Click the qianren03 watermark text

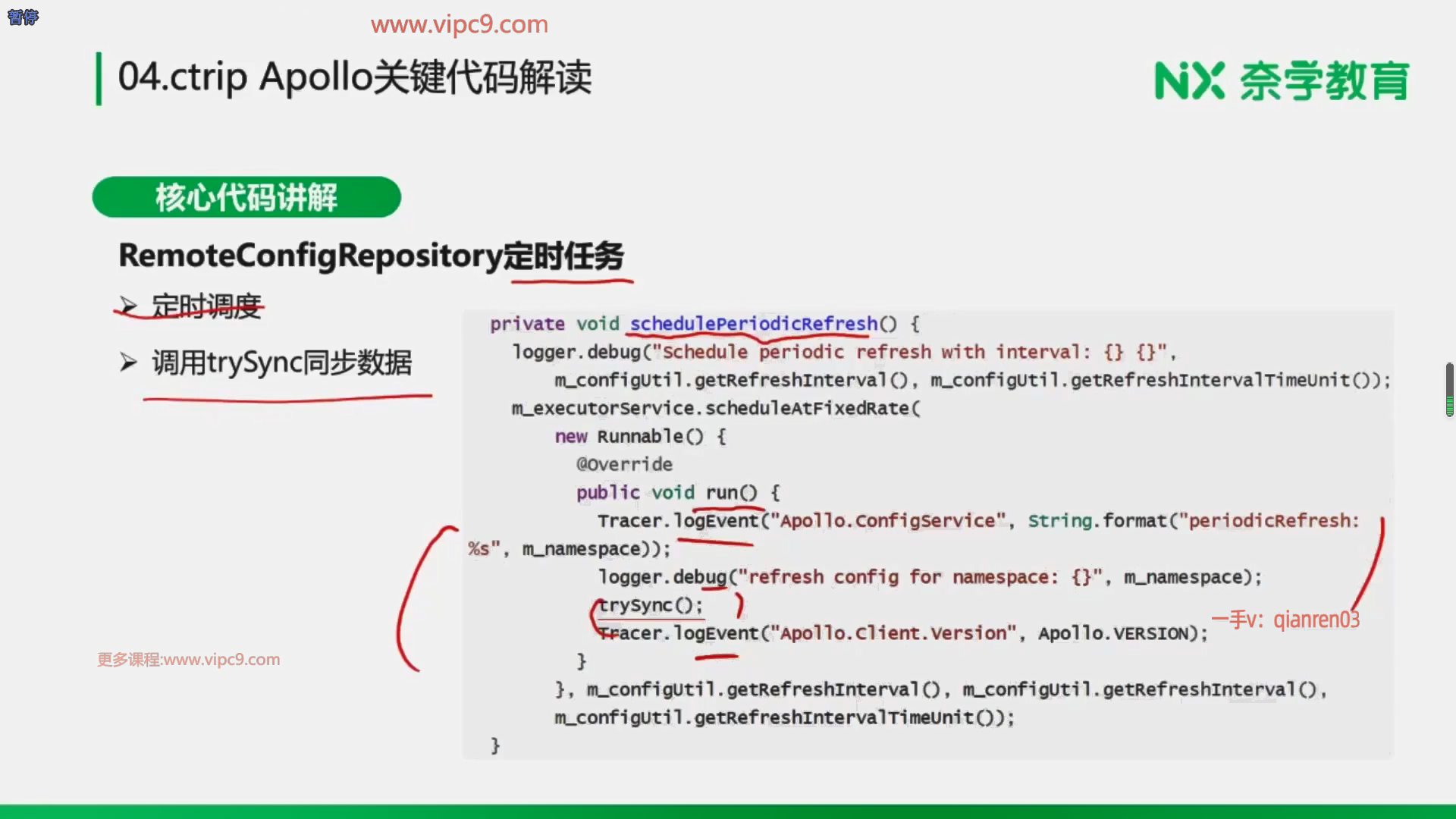coord(1316,620)
